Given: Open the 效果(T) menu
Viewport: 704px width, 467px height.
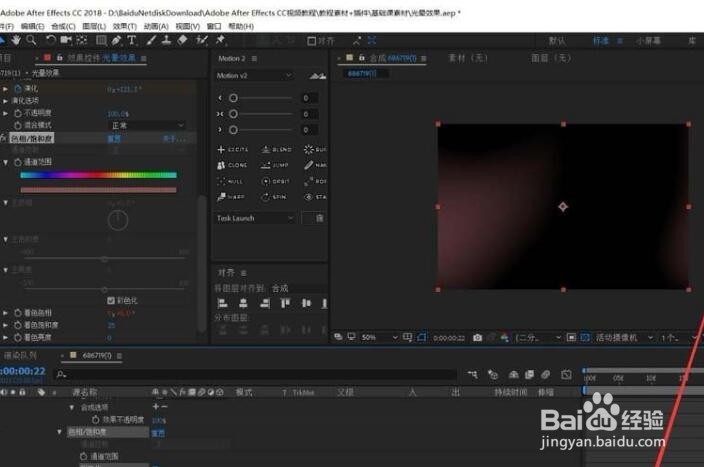Looking at the screenshot, I should pos(124,26).
